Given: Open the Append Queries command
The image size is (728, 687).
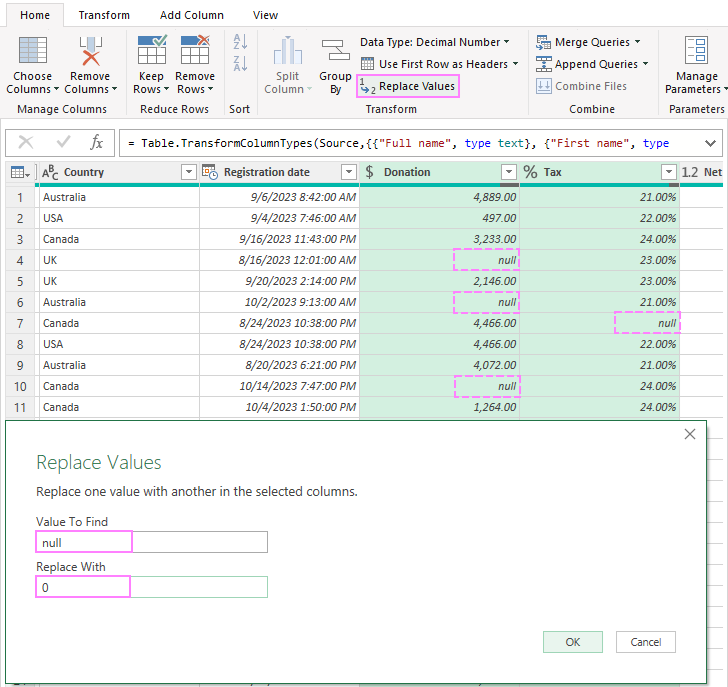Looking at the screenshot, I should pos(592,64).
